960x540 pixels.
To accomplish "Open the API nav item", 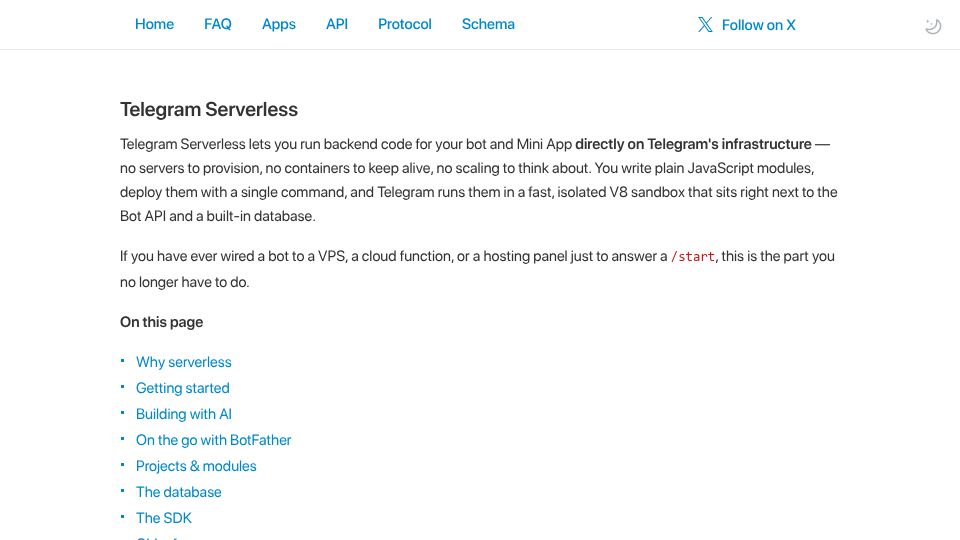I will 337,24.
